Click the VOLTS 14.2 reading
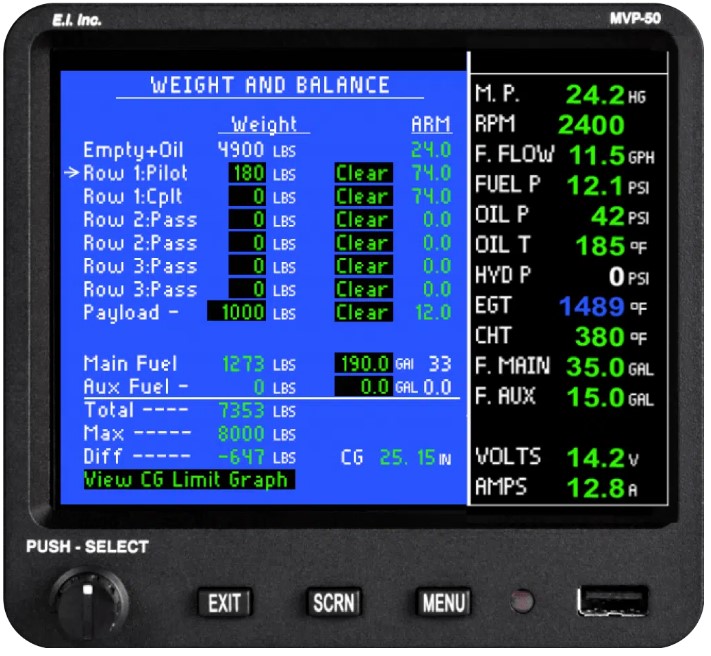 click(x=597, y=458)
